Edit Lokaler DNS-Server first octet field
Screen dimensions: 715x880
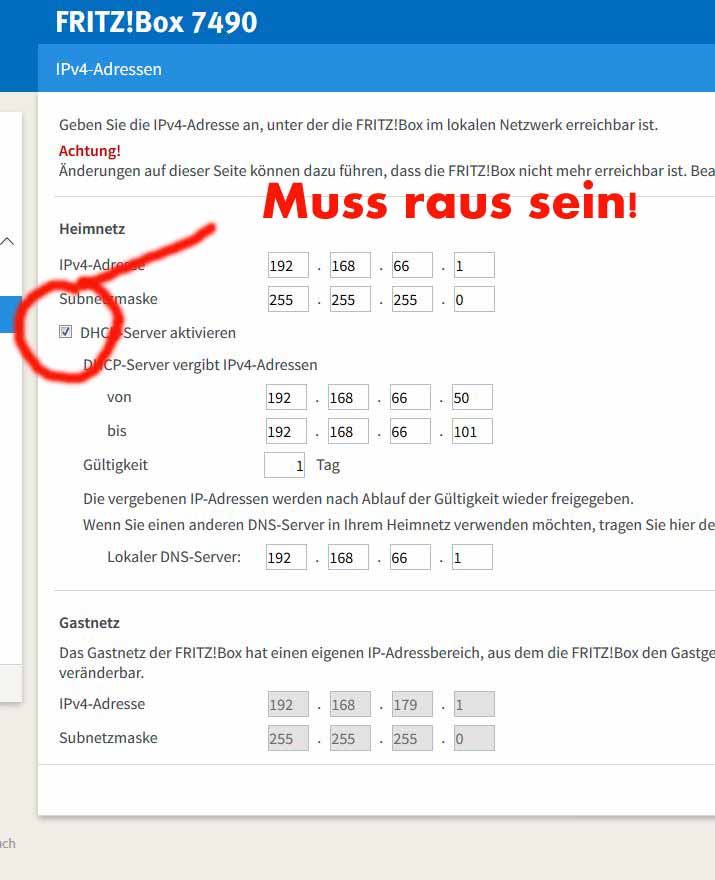(x=286, y=557)
